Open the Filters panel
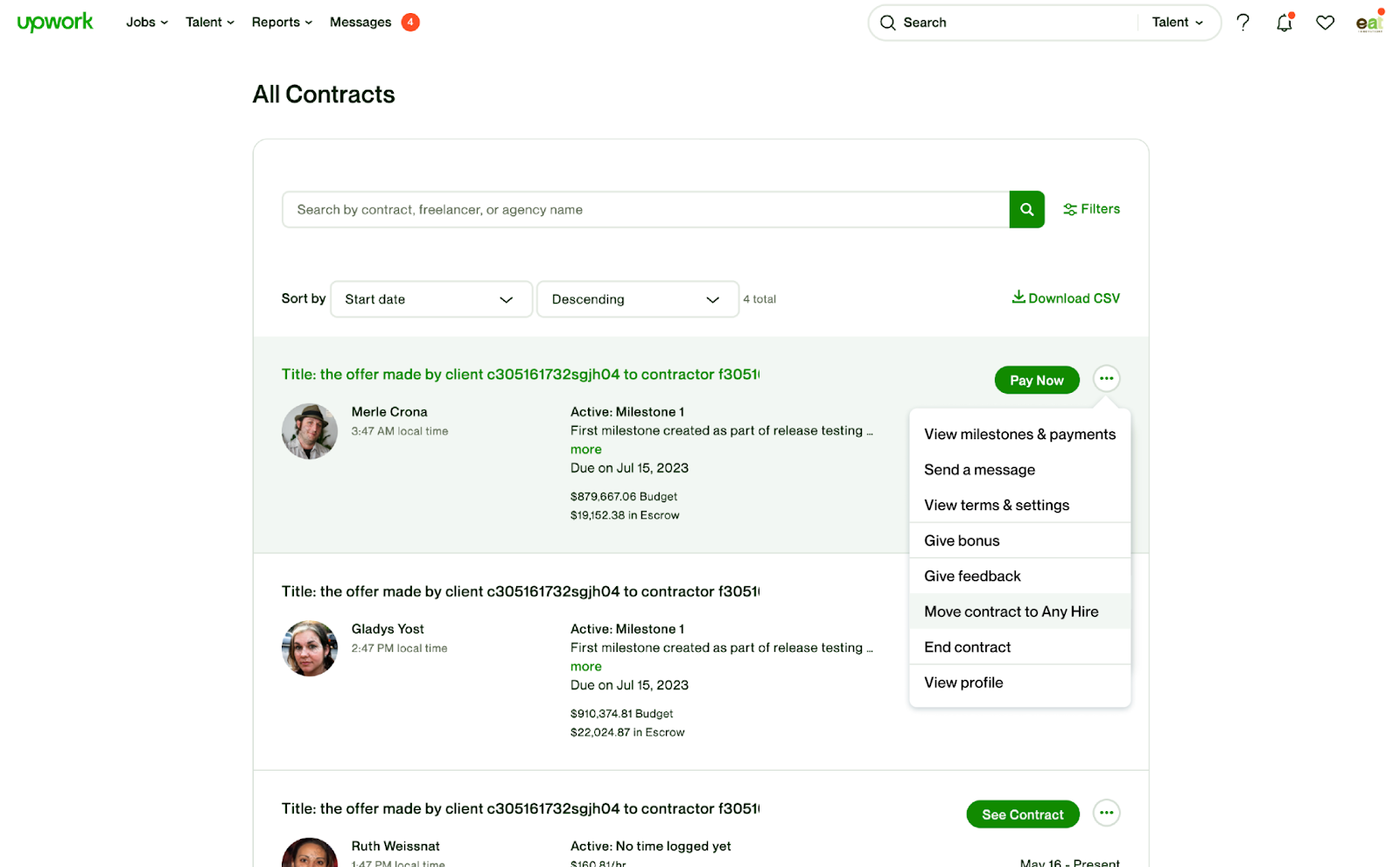Viewport: 1400px width, 867px height. tap(1091, 209)
